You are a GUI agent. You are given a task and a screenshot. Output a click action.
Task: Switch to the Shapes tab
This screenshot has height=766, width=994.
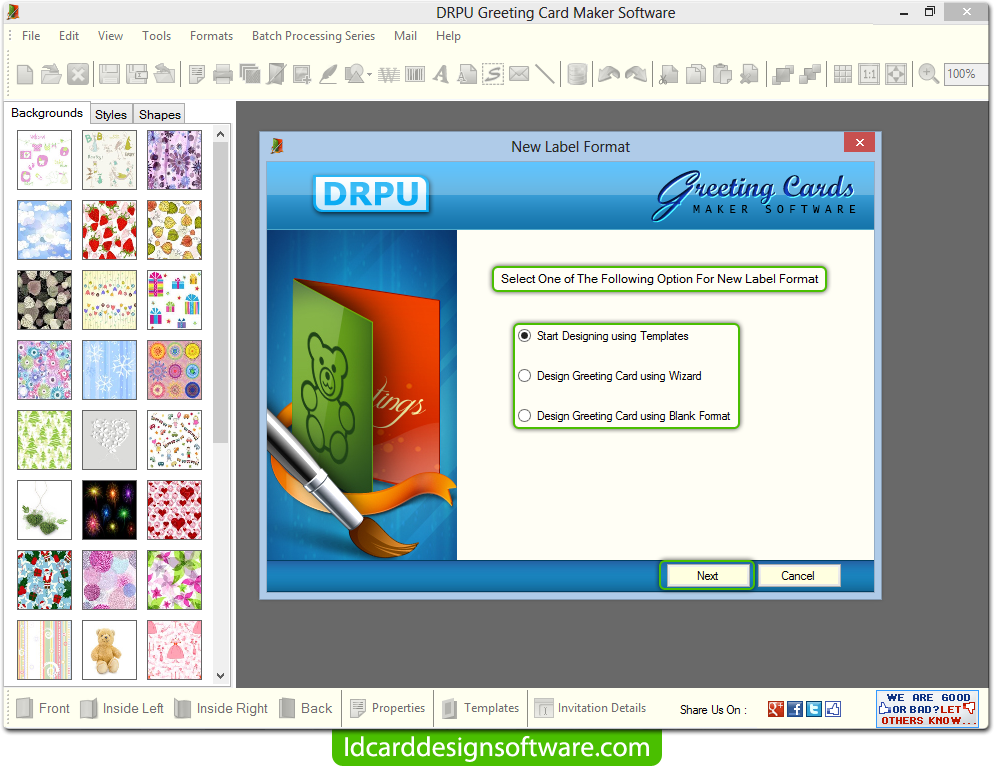[160, 114]
